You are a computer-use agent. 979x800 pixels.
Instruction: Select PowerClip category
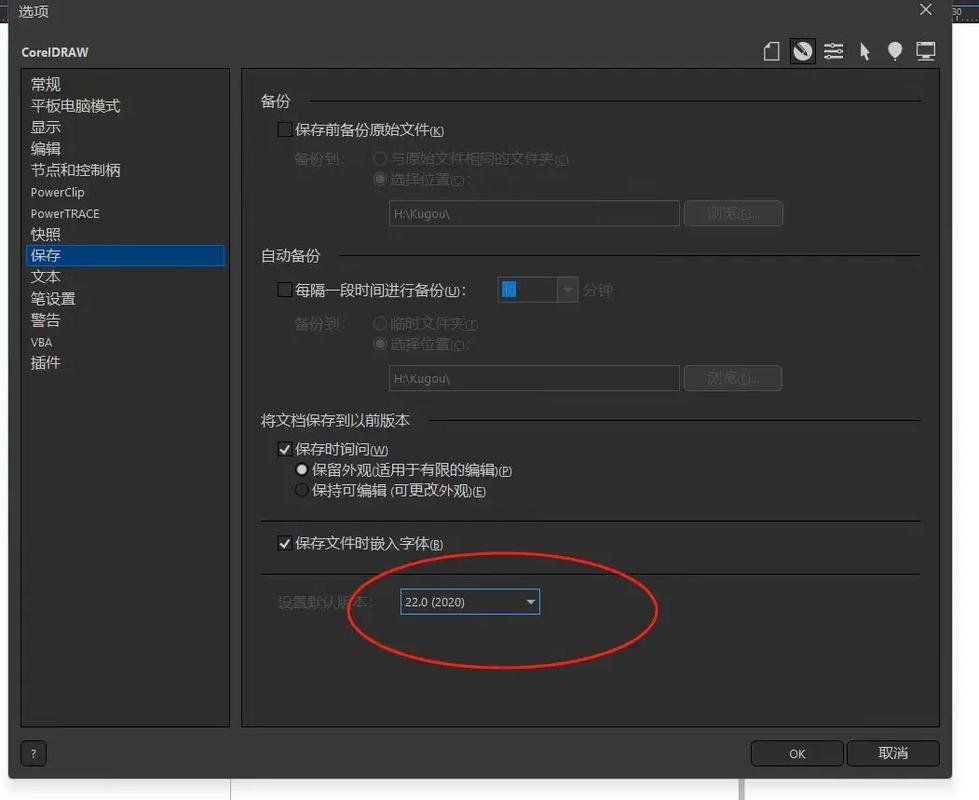click(x=125, y=192)
